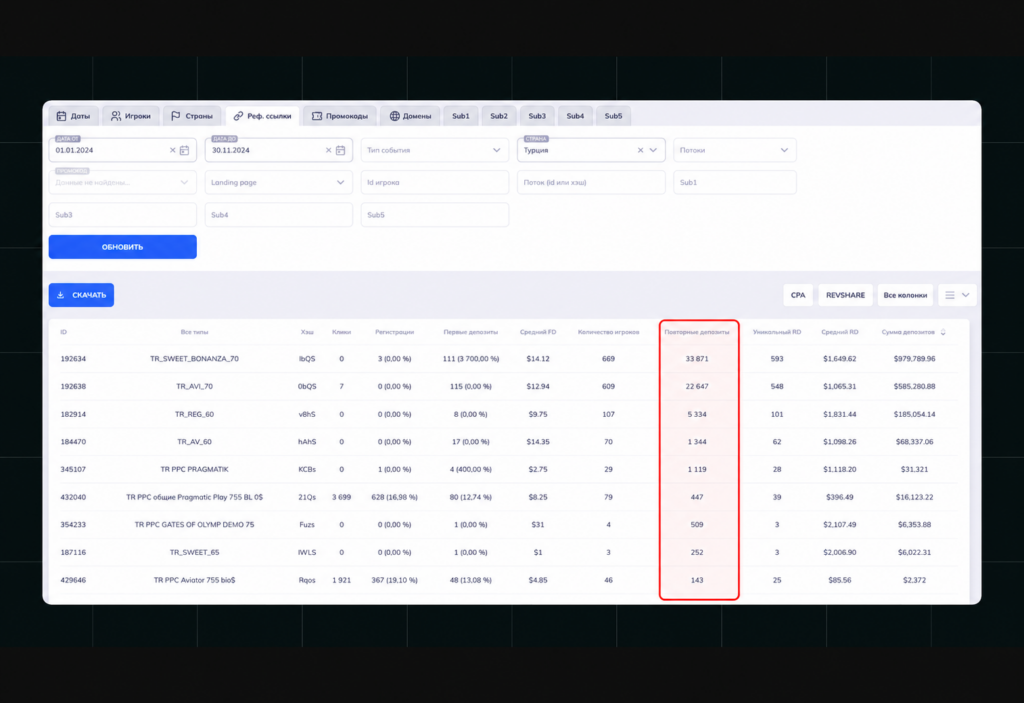Open the Промокоды tab
1024x703 pixels.
(340, 116)
